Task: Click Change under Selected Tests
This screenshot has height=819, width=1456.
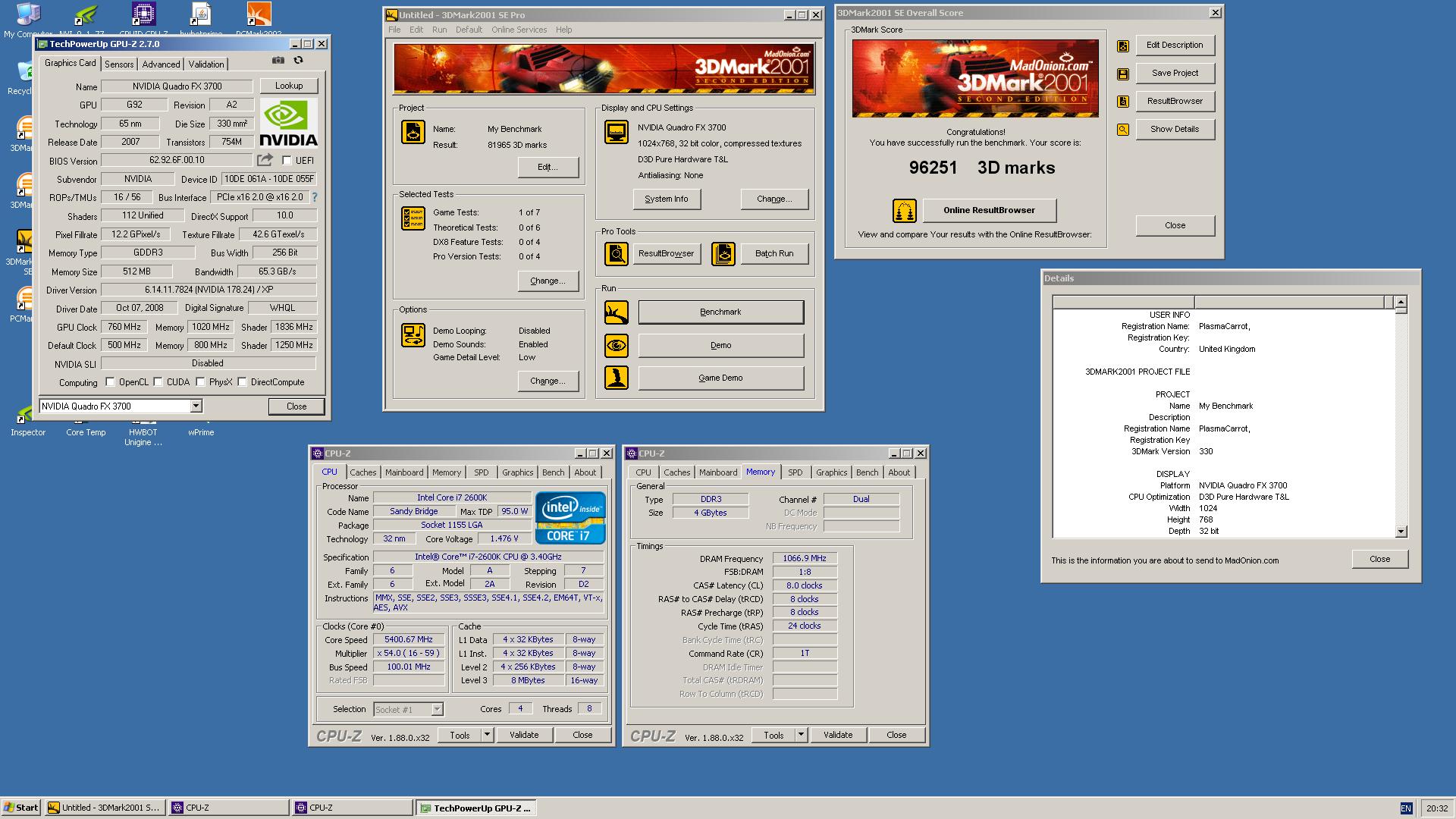Action: [x=548, y=281]
